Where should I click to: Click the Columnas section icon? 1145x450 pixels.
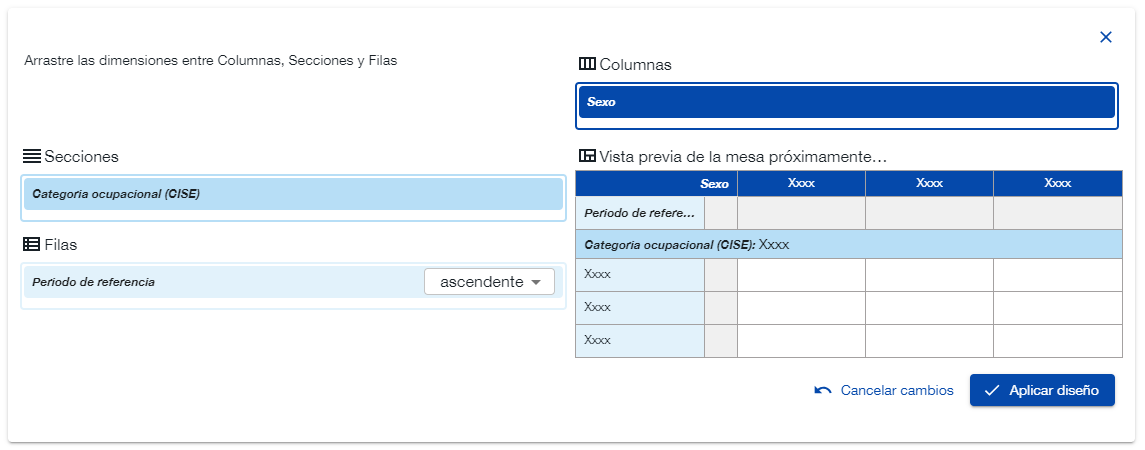(587, 64)
